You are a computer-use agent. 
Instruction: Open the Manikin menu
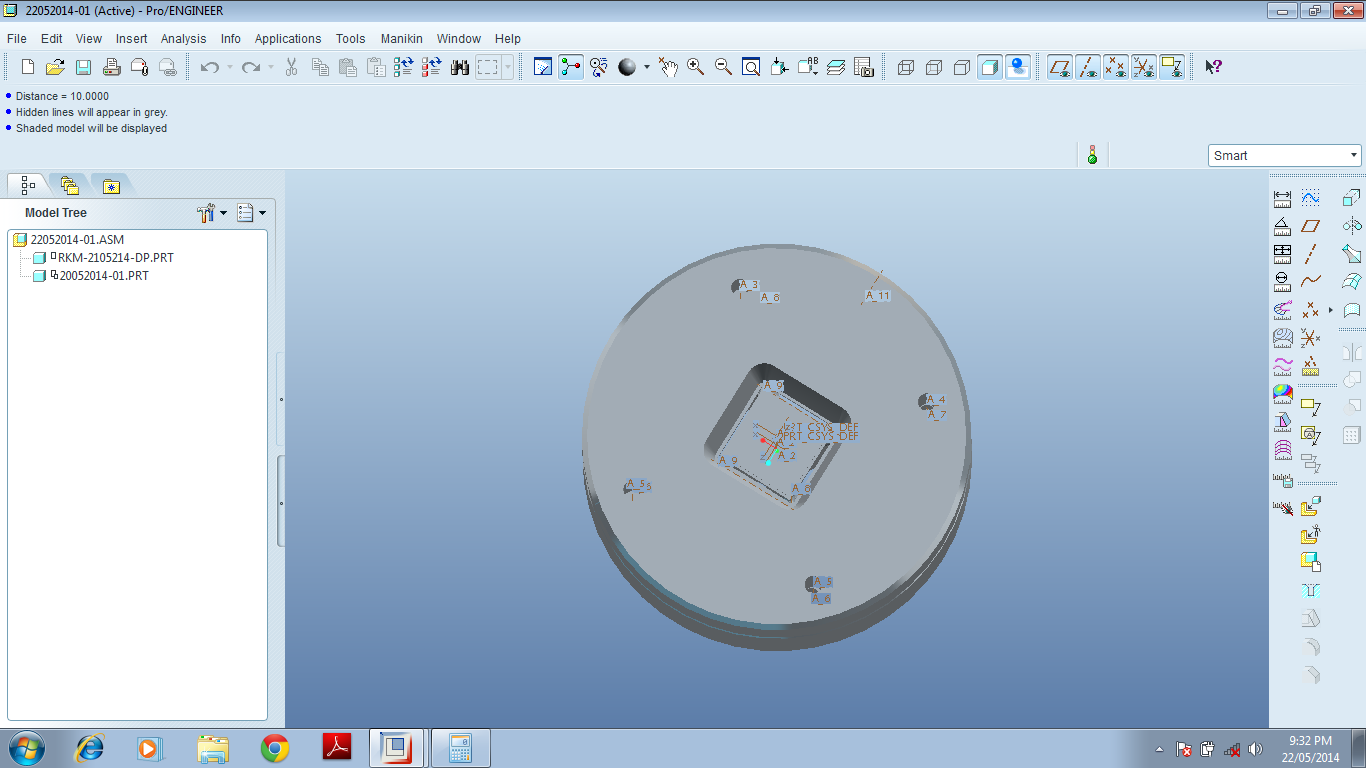tap(402, 38)
